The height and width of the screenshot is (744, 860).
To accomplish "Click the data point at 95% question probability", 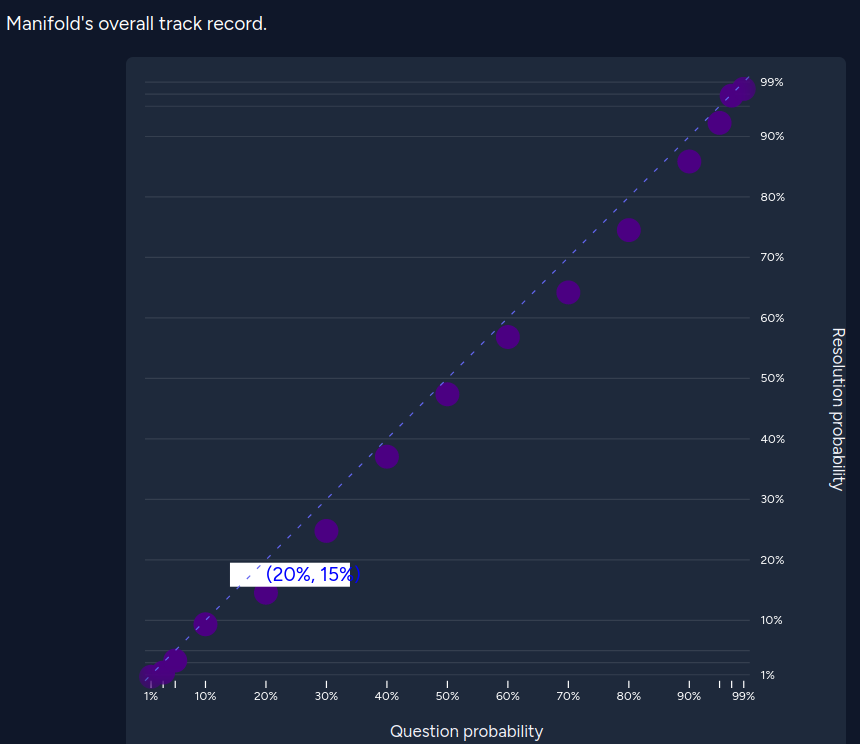I will 720,123.
